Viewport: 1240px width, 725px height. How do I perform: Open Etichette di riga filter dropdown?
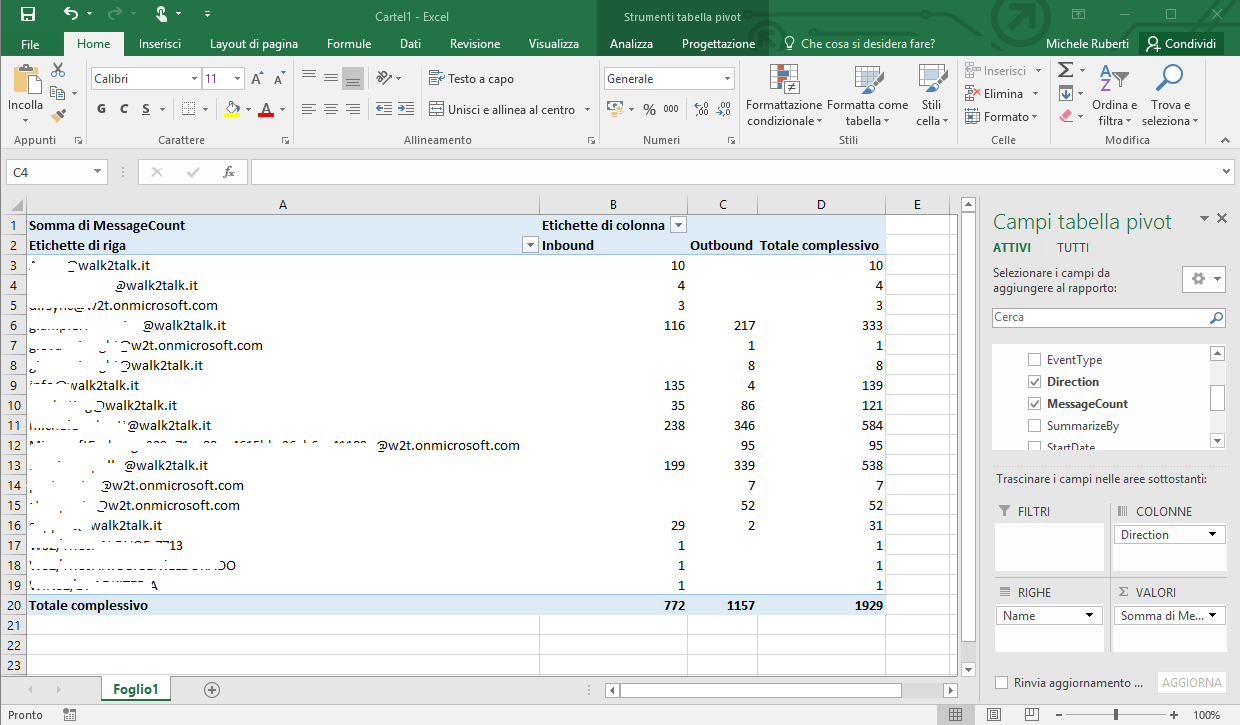point(530,245)
